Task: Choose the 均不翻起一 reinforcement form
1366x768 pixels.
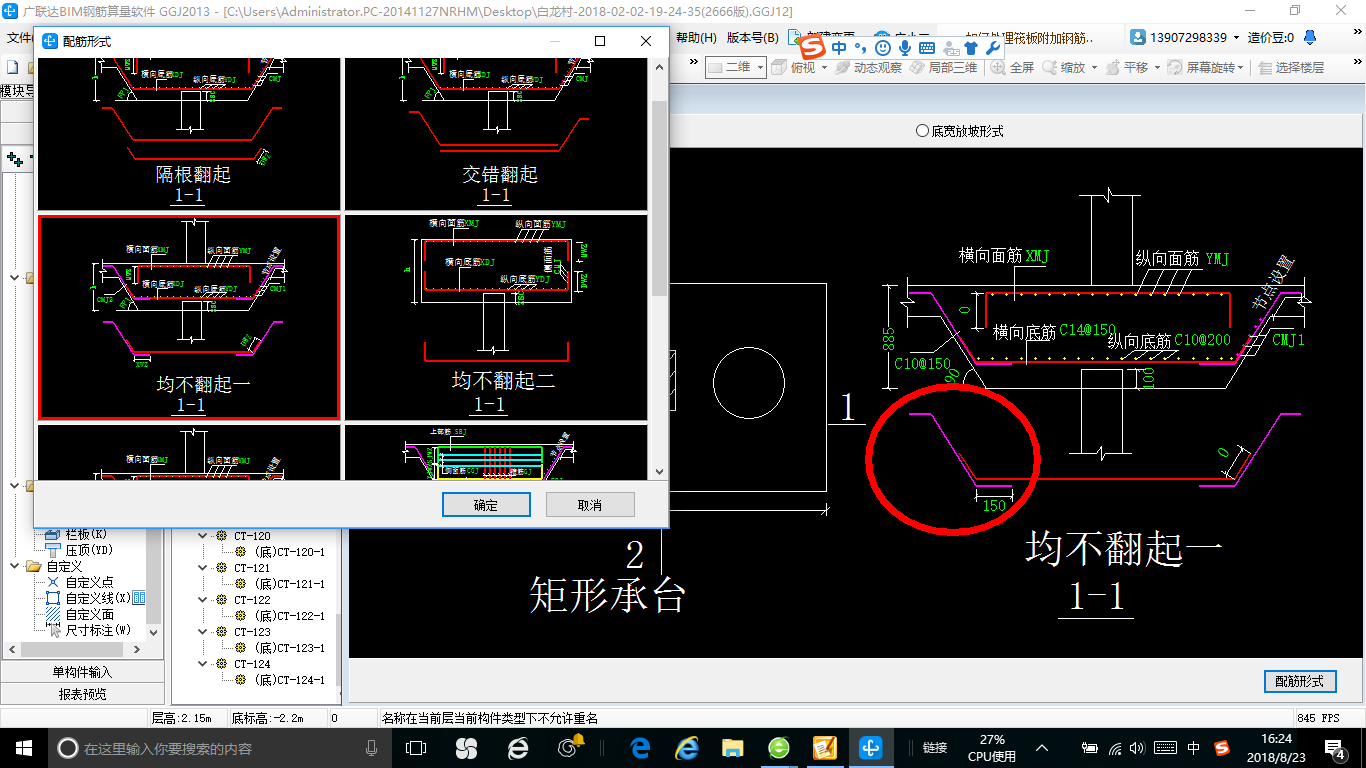Action: pos(189,317)
